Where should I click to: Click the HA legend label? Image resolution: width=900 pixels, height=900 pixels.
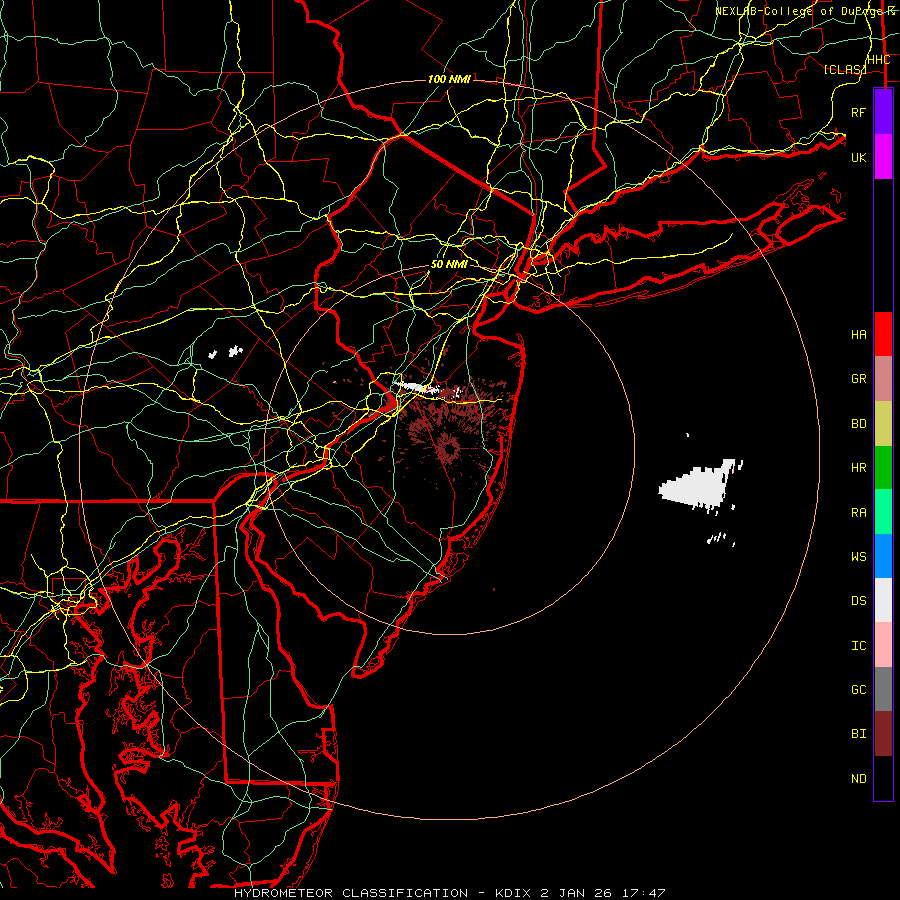tap(858, 335)
